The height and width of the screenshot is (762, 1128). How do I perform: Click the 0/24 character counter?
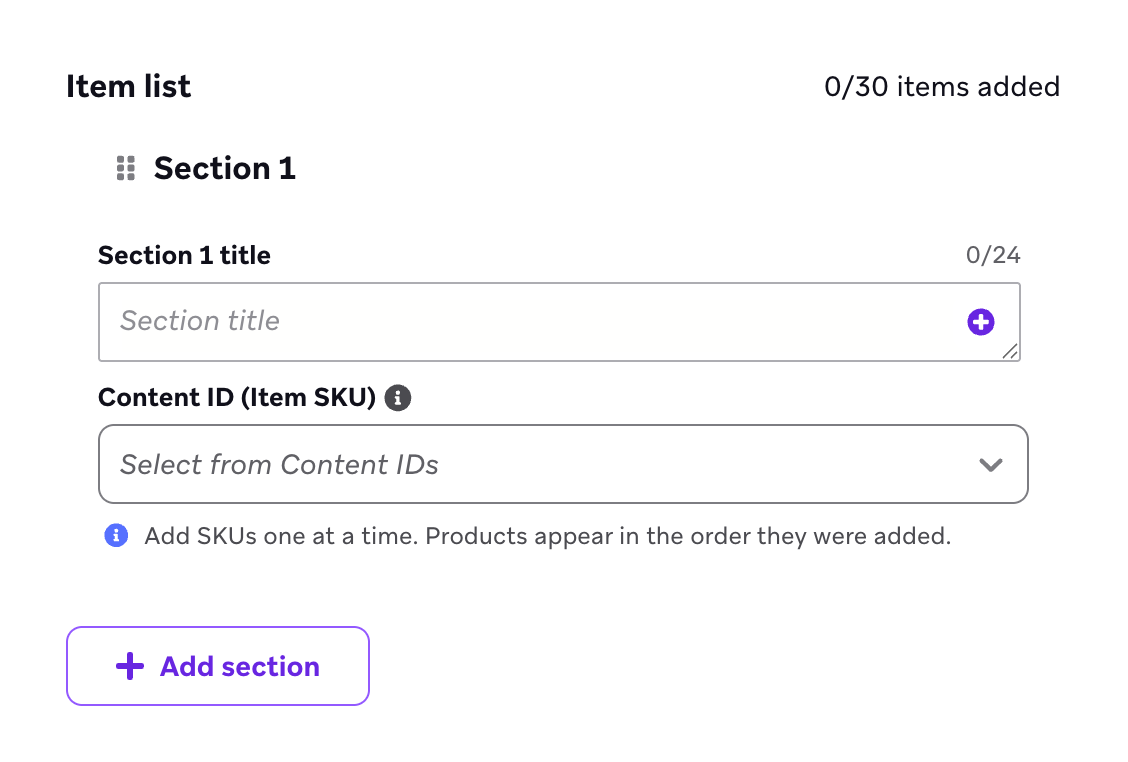(992, 255)
